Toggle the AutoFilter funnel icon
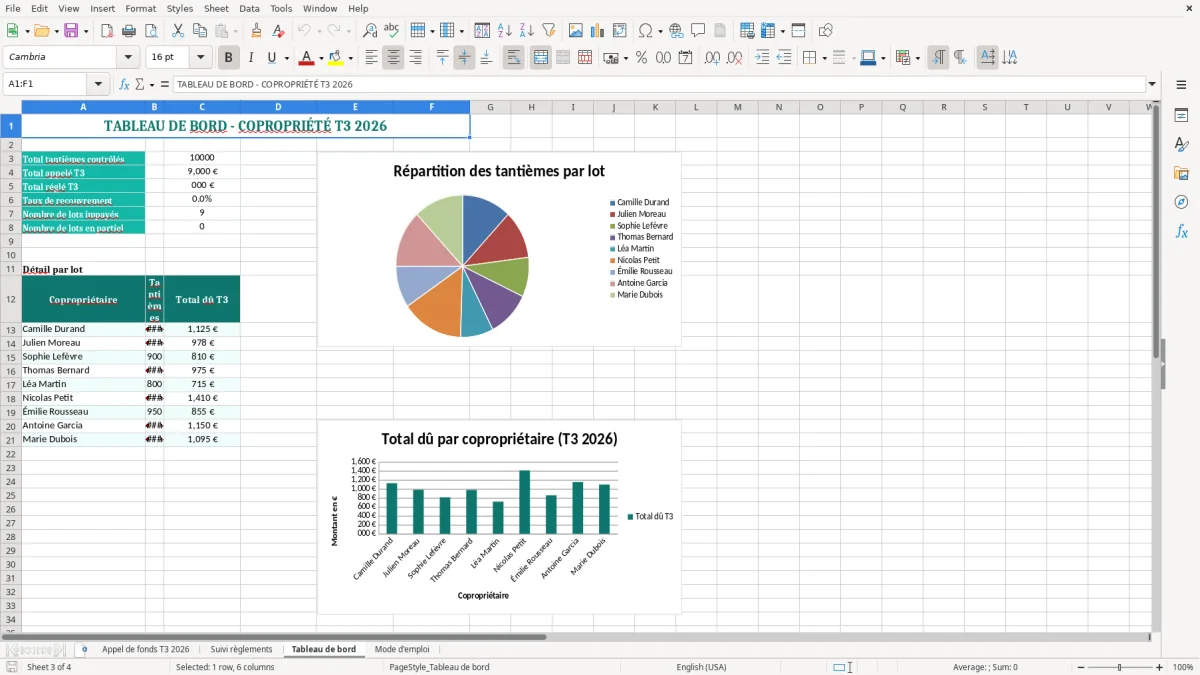Screen dimensions: 1200x675 click(x=548, y=31)
